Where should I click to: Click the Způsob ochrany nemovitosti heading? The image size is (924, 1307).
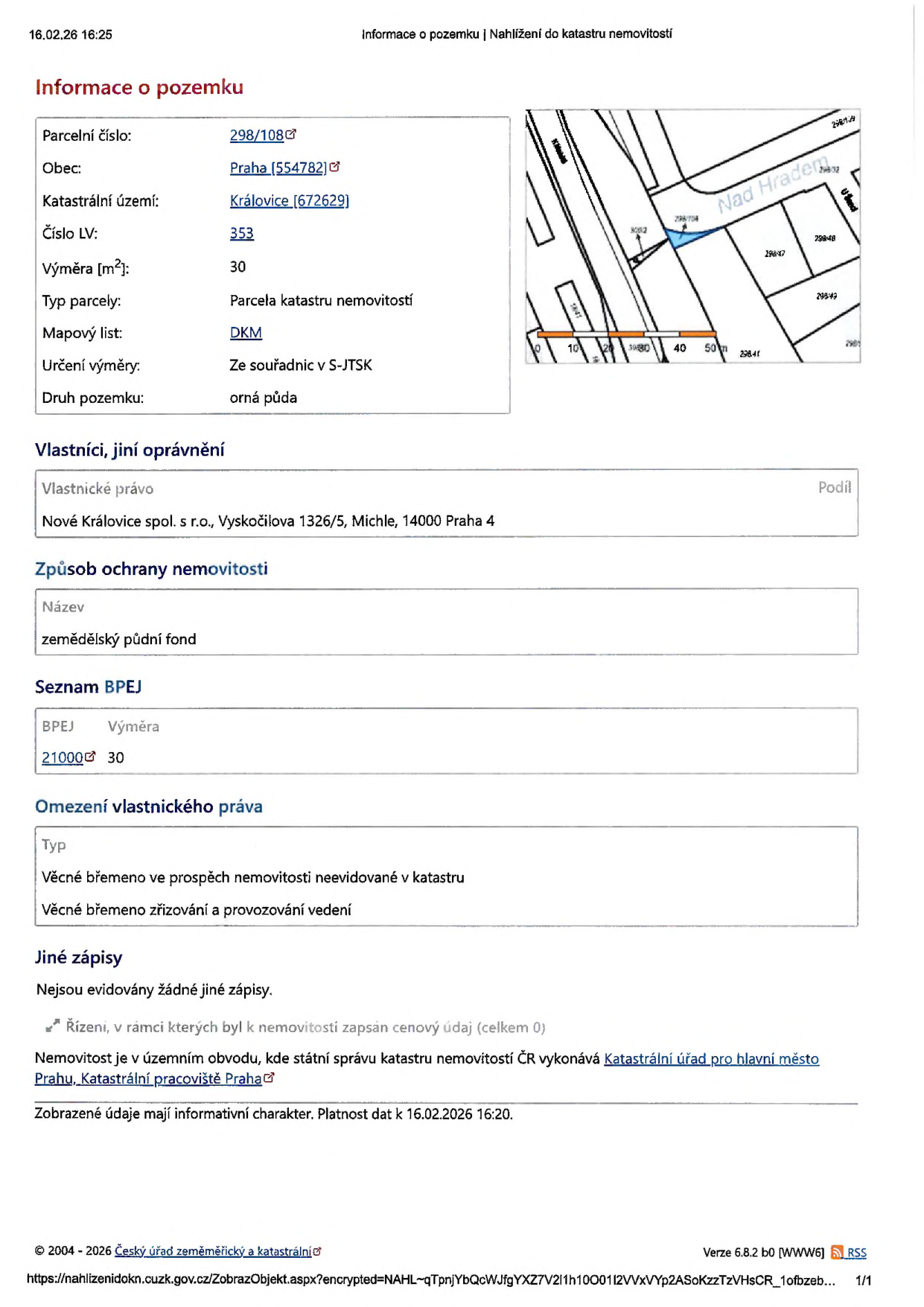tap(151, 569)
